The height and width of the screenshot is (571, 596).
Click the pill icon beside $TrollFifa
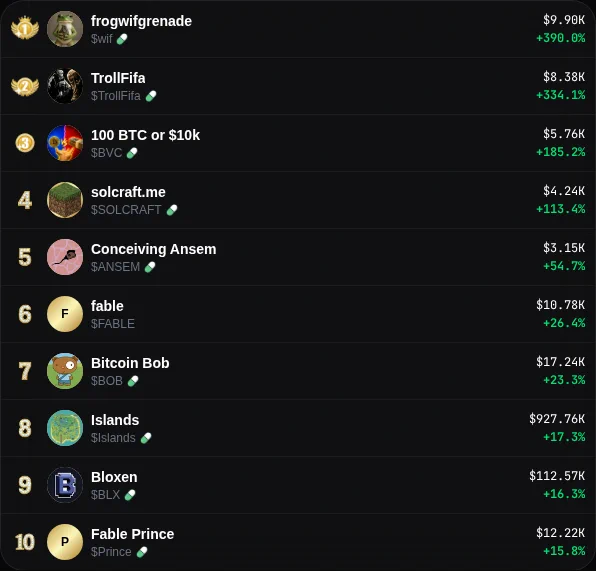(151, 96)
